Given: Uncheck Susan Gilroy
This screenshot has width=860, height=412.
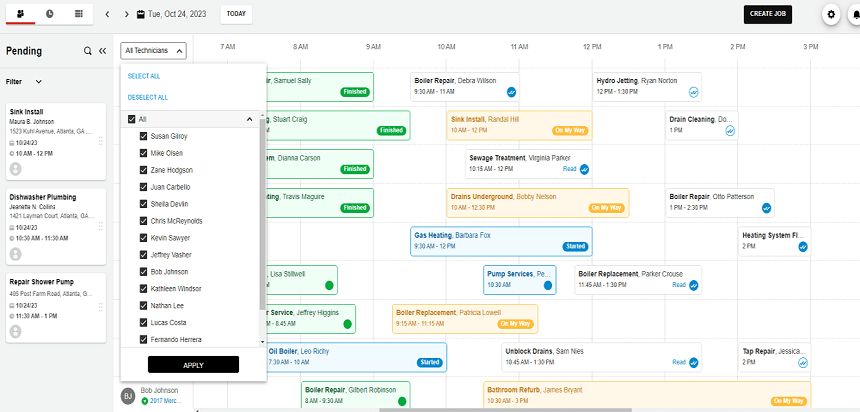Looking at the screenshot, I should pyautogui.click(x=144, y=136).
